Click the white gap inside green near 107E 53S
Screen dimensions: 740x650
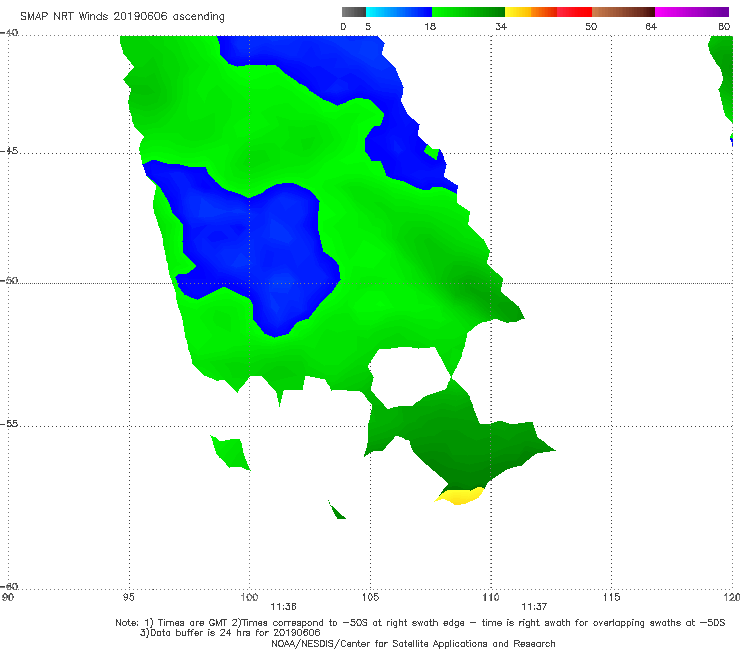408,375
